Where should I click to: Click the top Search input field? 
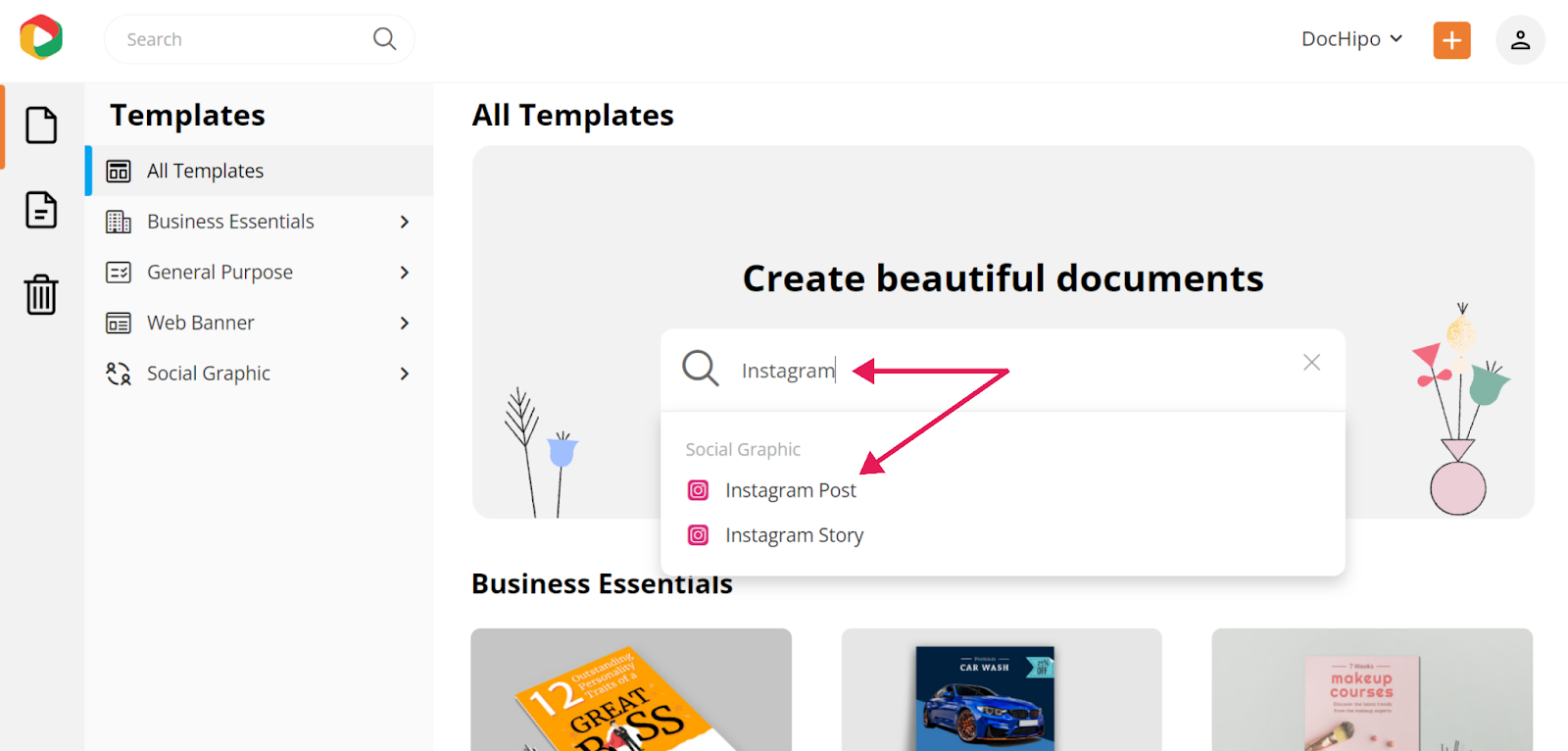[x=260, y=39]
